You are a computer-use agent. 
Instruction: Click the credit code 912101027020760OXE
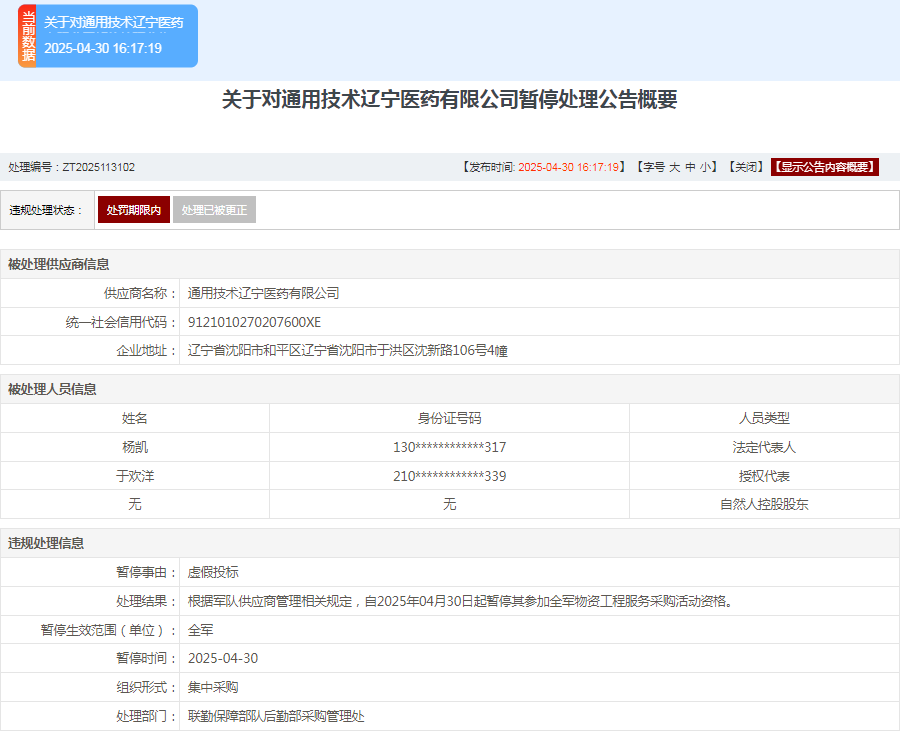pyautogui.click(x=254, y=322)
